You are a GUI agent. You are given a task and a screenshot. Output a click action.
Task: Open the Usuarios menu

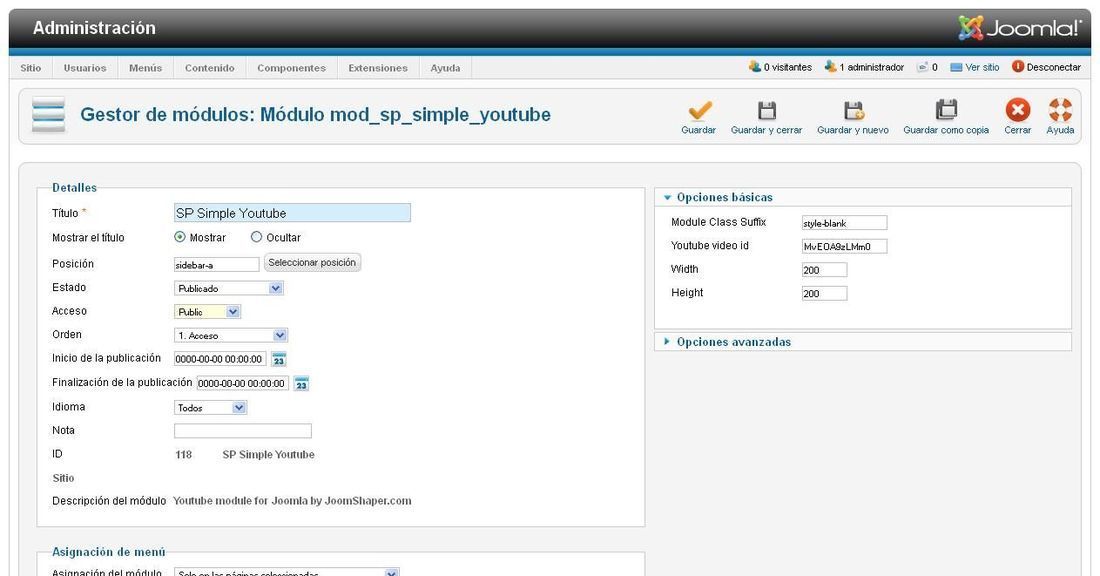85,68
